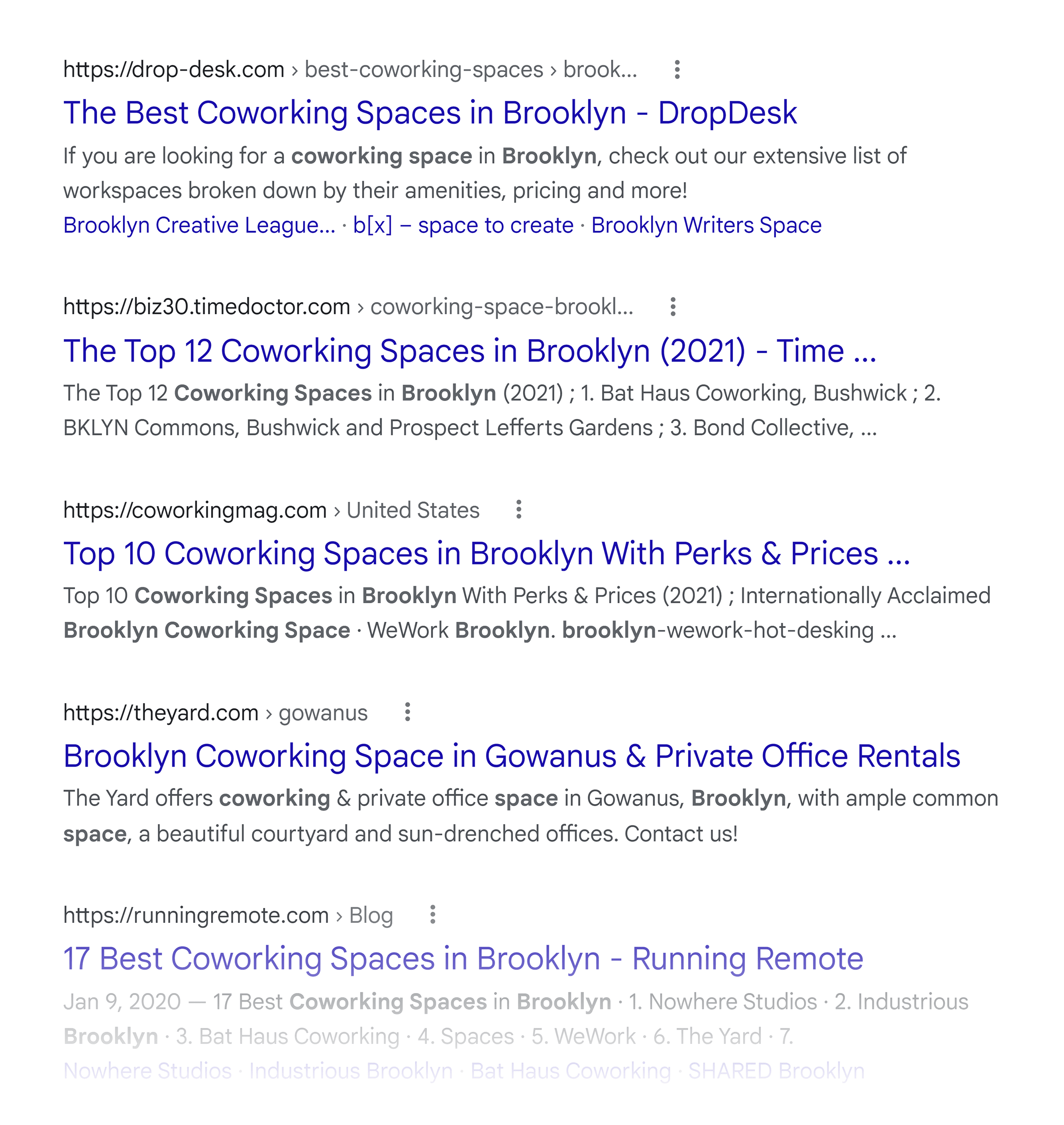Follow the 'b[x] – space to create' sitelink
Screen dimensions: 1064x1125
(463, 225)
